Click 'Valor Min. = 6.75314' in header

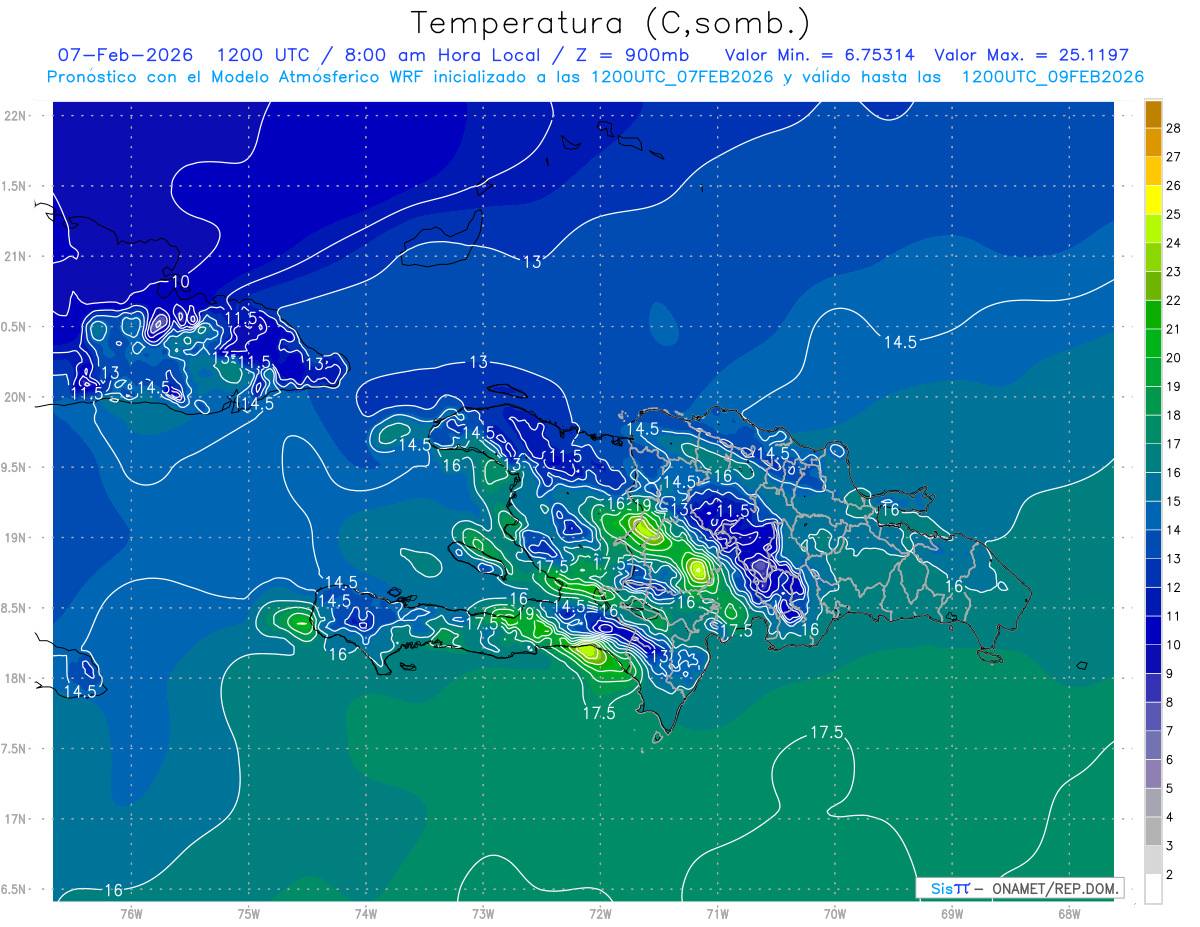coord(818,55)
